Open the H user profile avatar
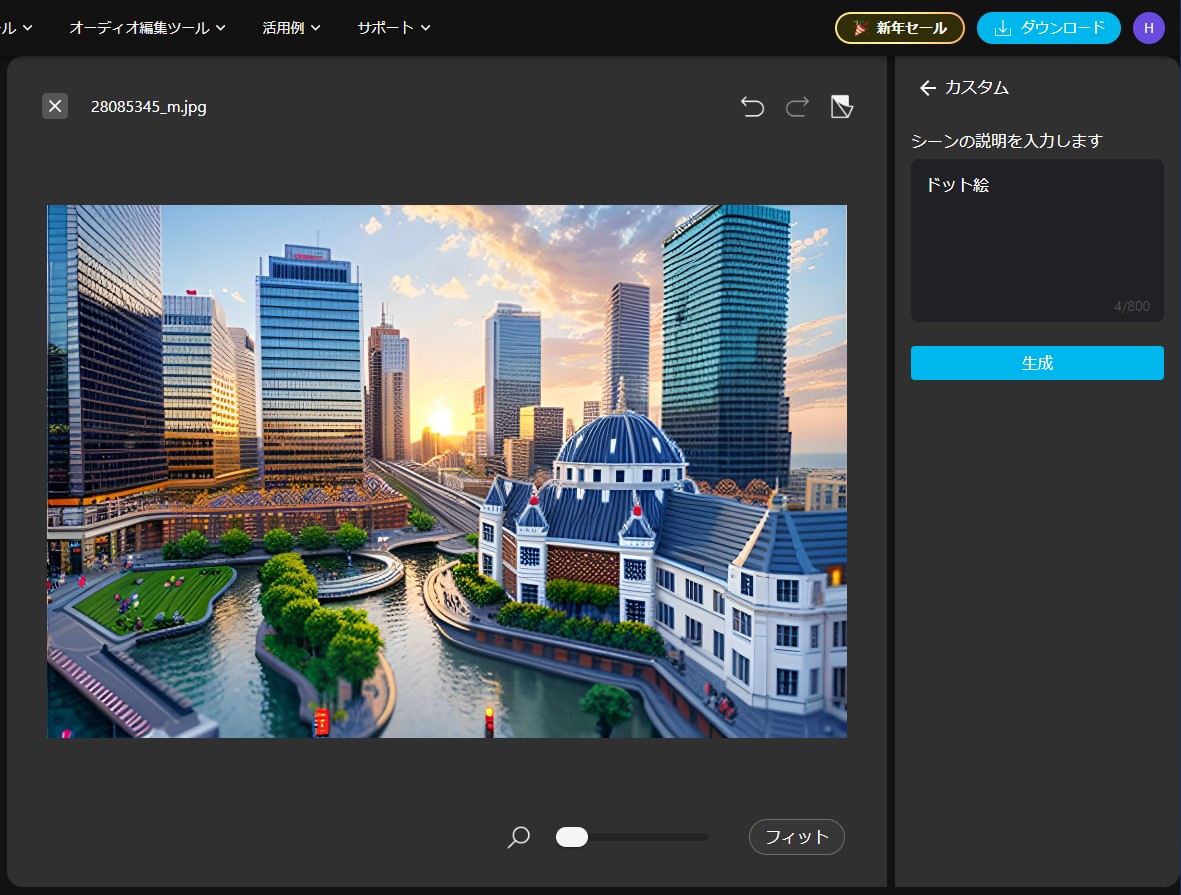The width and height of the screenshot is (1181, 895). click(1149, 28)
